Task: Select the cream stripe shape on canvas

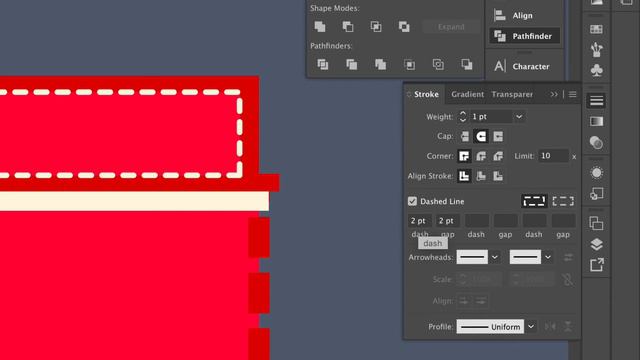Action: click(134, 201)
